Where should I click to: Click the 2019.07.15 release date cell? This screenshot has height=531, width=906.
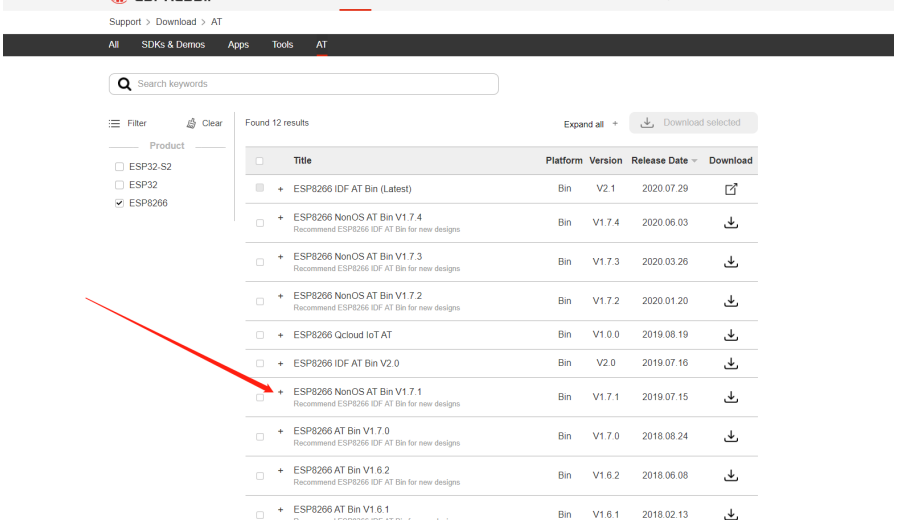(x=665, y=397)
